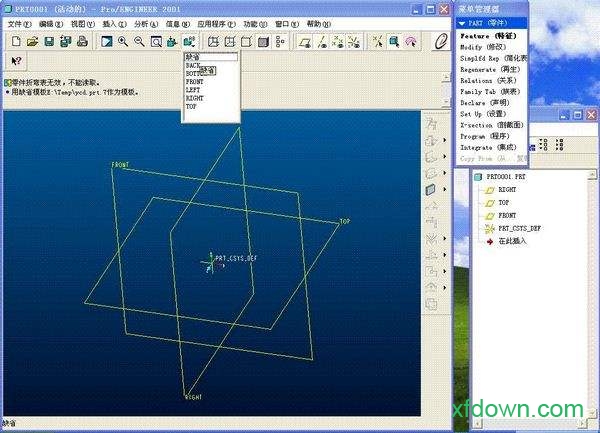Toggle datum planes display icon
600x433 pixels.
click(305, 42)
